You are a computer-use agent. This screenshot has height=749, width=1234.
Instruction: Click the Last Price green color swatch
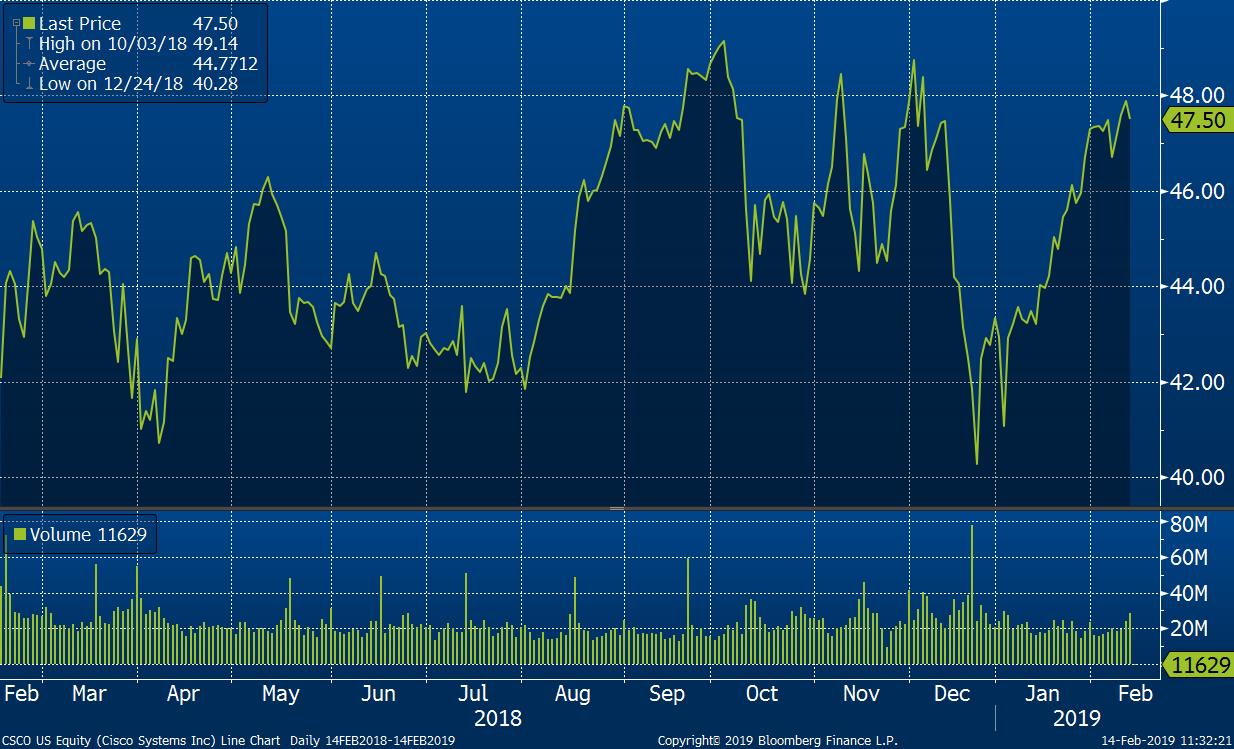(28, 23)
